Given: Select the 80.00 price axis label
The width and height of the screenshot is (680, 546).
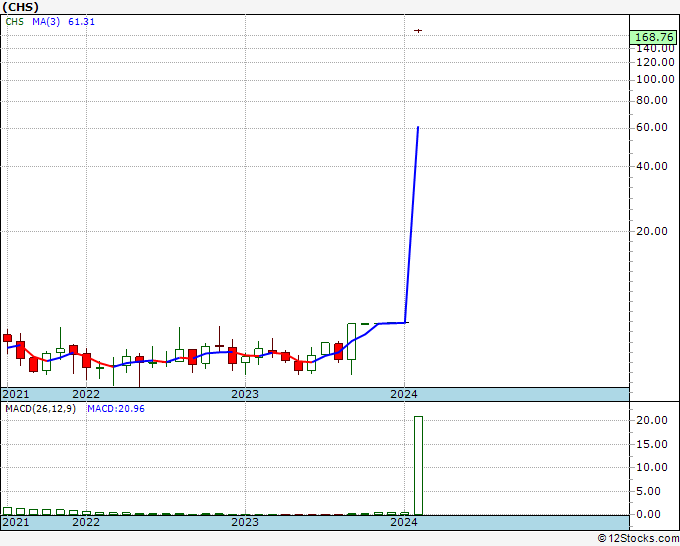Looking at the screenshot, I should tap(652, 100).
